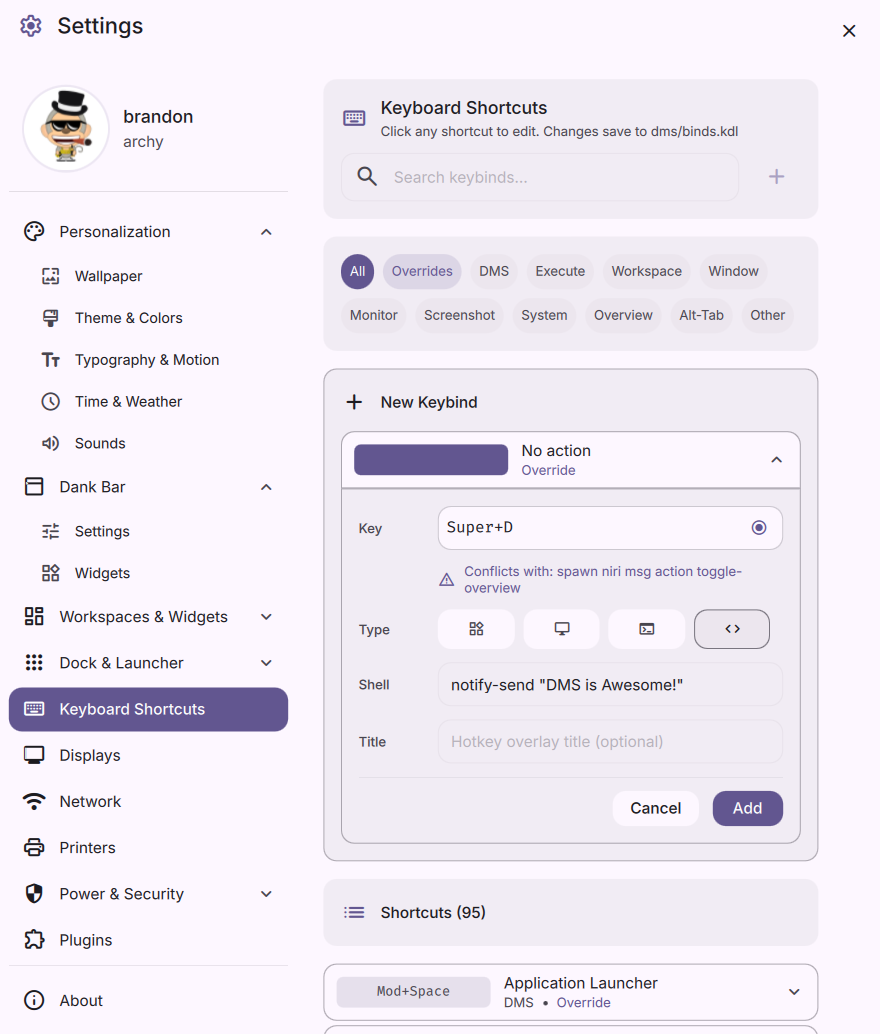Expand the Workspaces & Widgets section
This screenshot has width=880, height=1034.
coord(266,617)
